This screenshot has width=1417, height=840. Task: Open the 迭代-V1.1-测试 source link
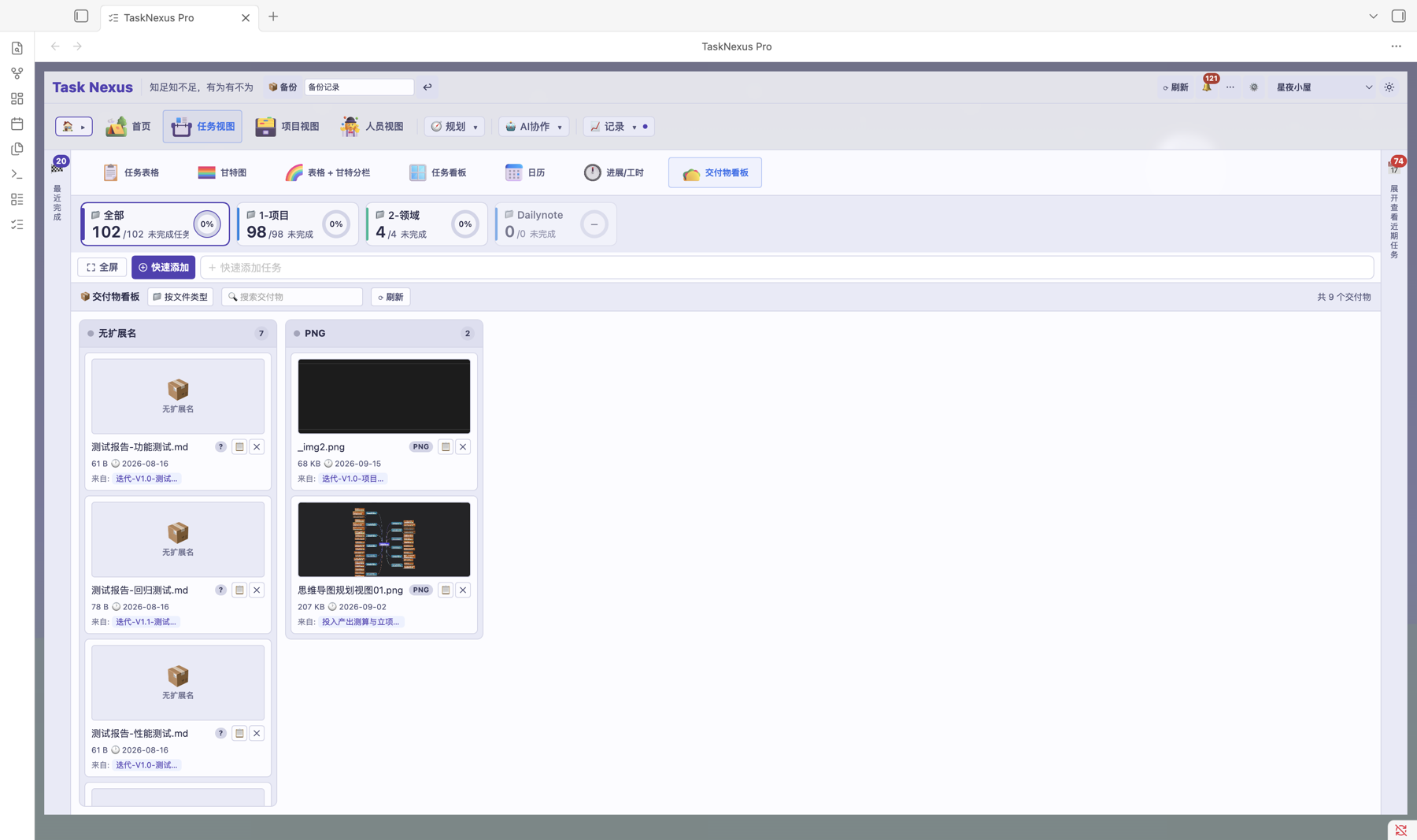click(x=146, y=622)
